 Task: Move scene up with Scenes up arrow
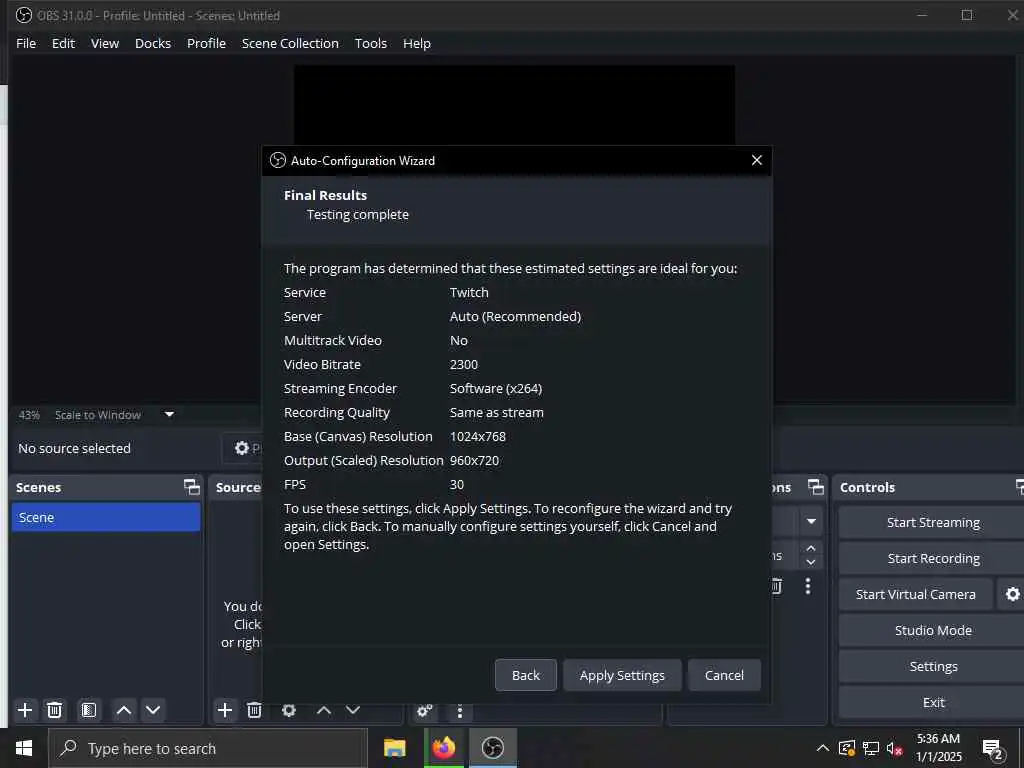tap(123, 710)
